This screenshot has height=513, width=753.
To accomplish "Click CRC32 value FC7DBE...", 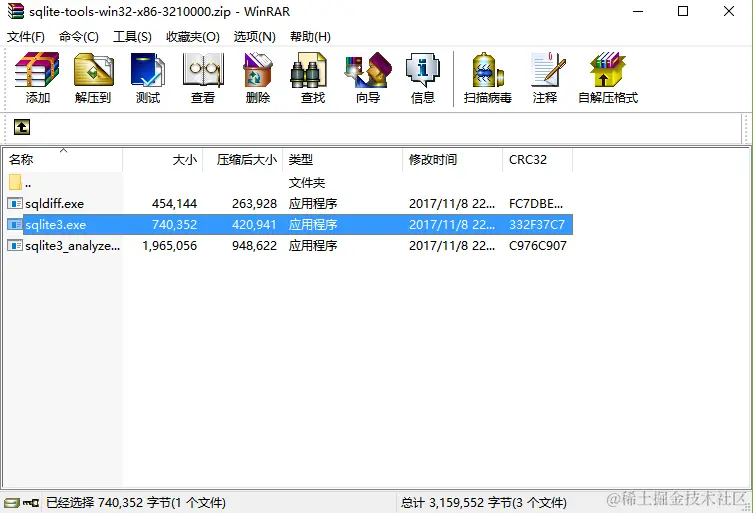I will point(536,204).
